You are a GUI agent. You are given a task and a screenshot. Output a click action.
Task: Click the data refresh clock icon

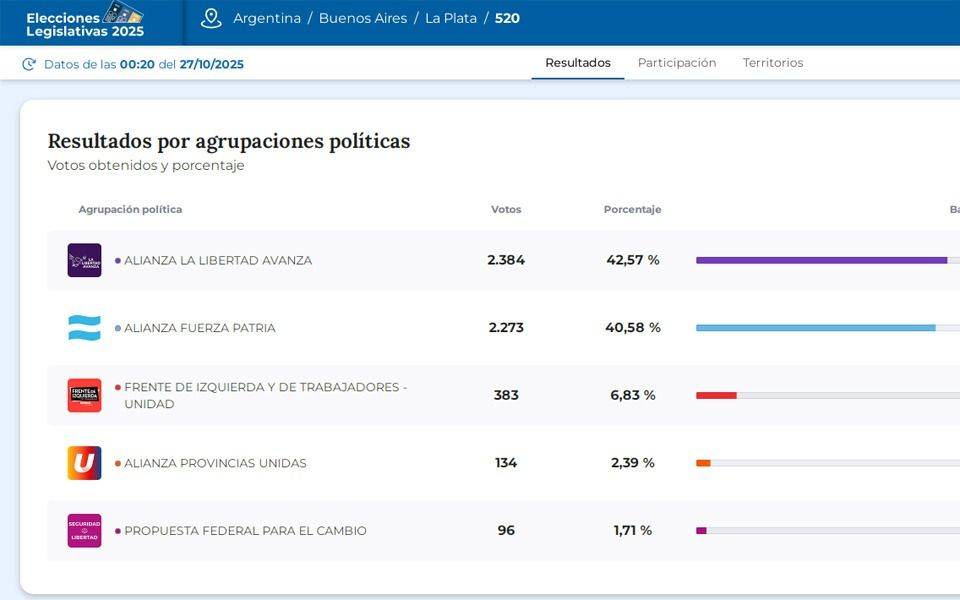click(x=29, y=64)
